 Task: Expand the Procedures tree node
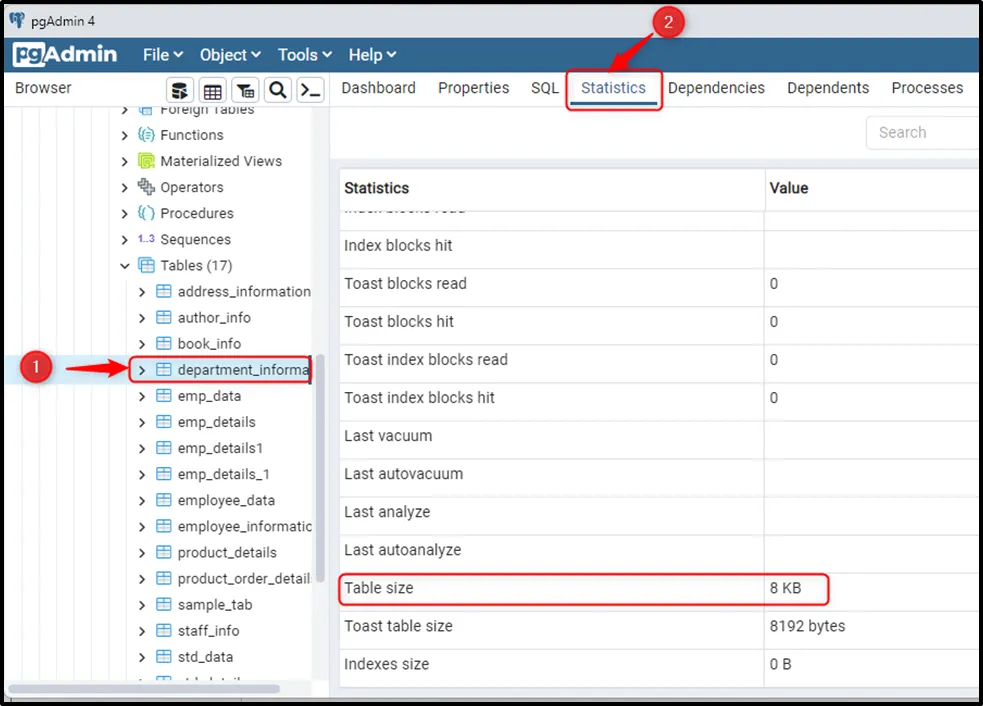pos(125,214)
